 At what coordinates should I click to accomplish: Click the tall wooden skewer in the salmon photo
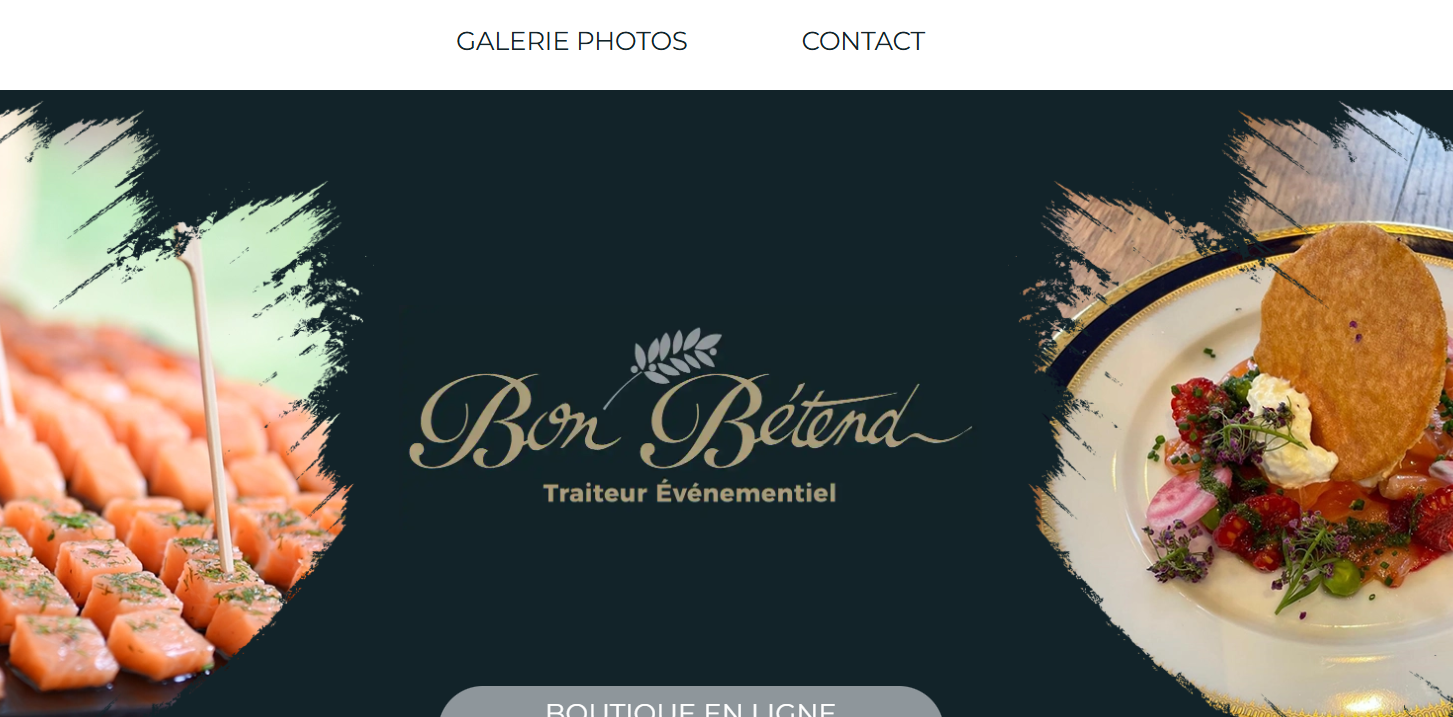(208, 400)
